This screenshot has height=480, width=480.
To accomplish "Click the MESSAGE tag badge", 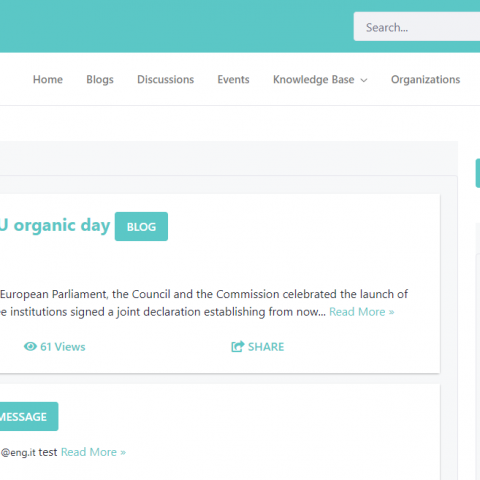I will pos(29,416).
